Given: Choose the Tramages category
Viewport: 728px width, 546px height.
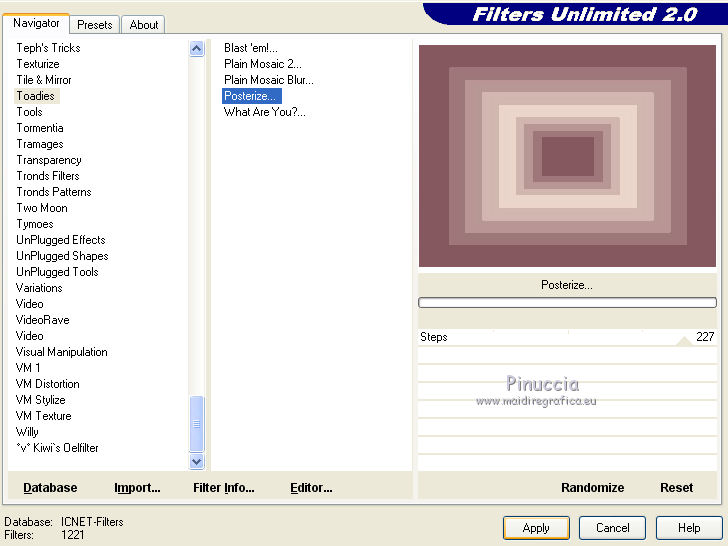Looking at the screenshot, I should pos(40,144).
